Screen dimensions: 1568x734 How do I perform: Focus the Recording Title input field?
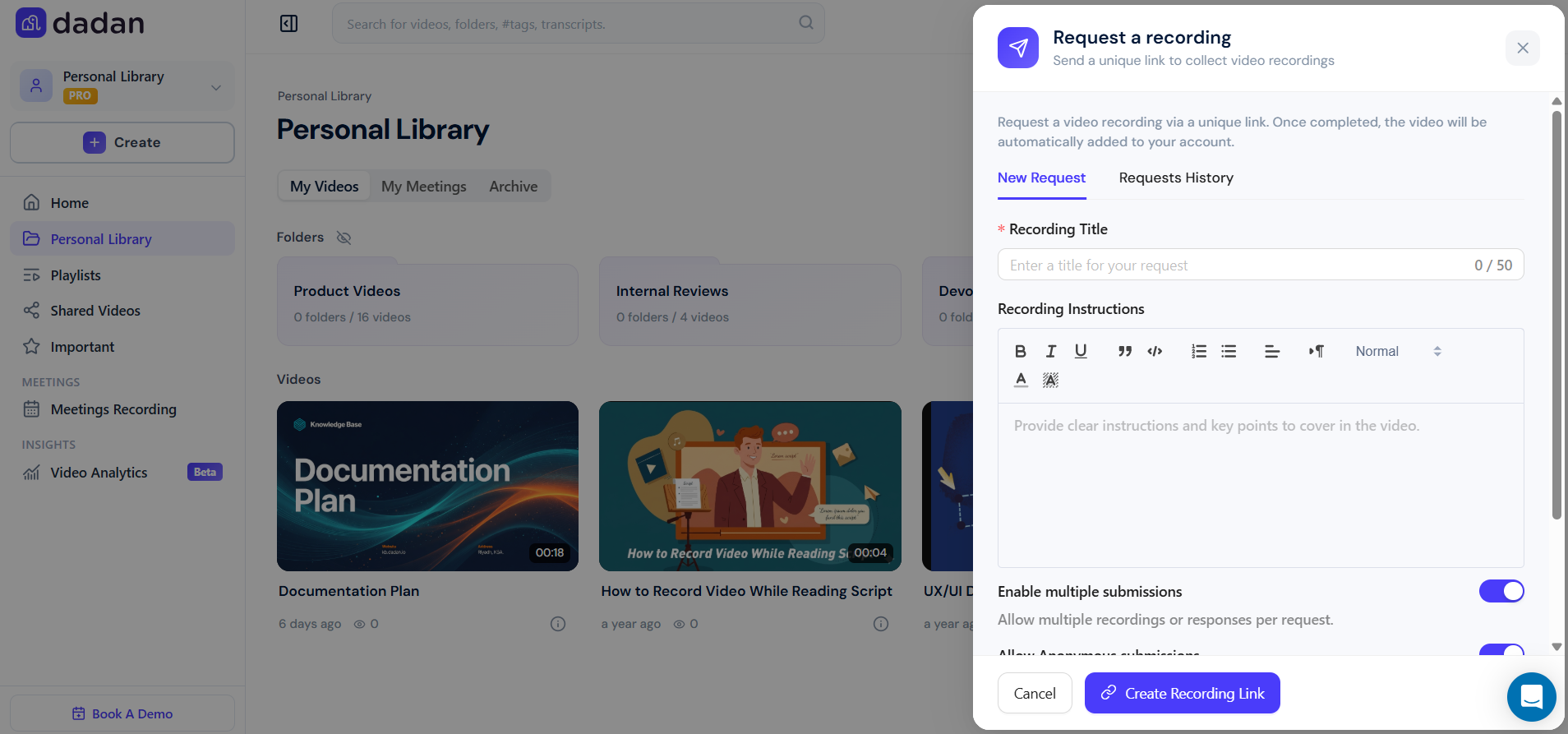pos(1261,265)
